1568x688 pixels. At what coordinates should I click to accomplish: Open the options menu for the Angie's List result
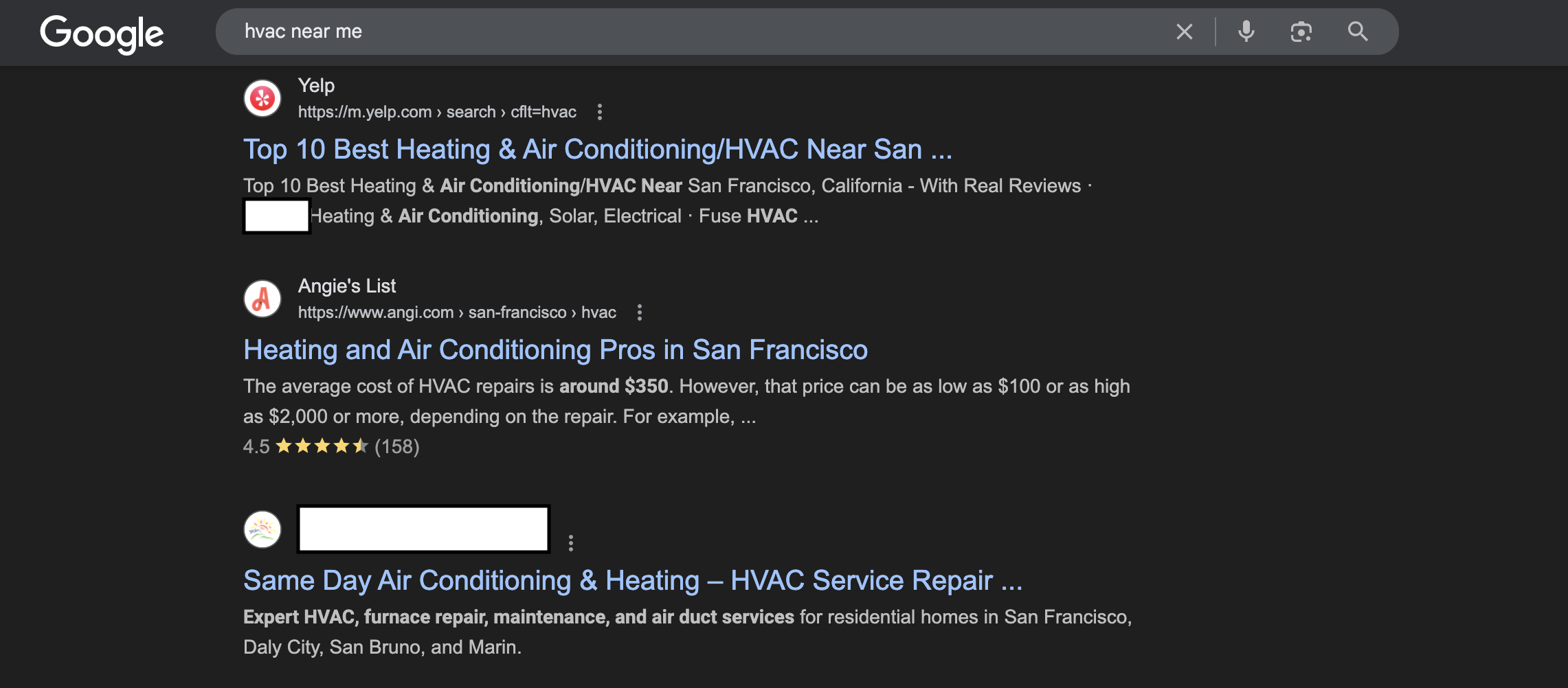[x=640, y=312]
